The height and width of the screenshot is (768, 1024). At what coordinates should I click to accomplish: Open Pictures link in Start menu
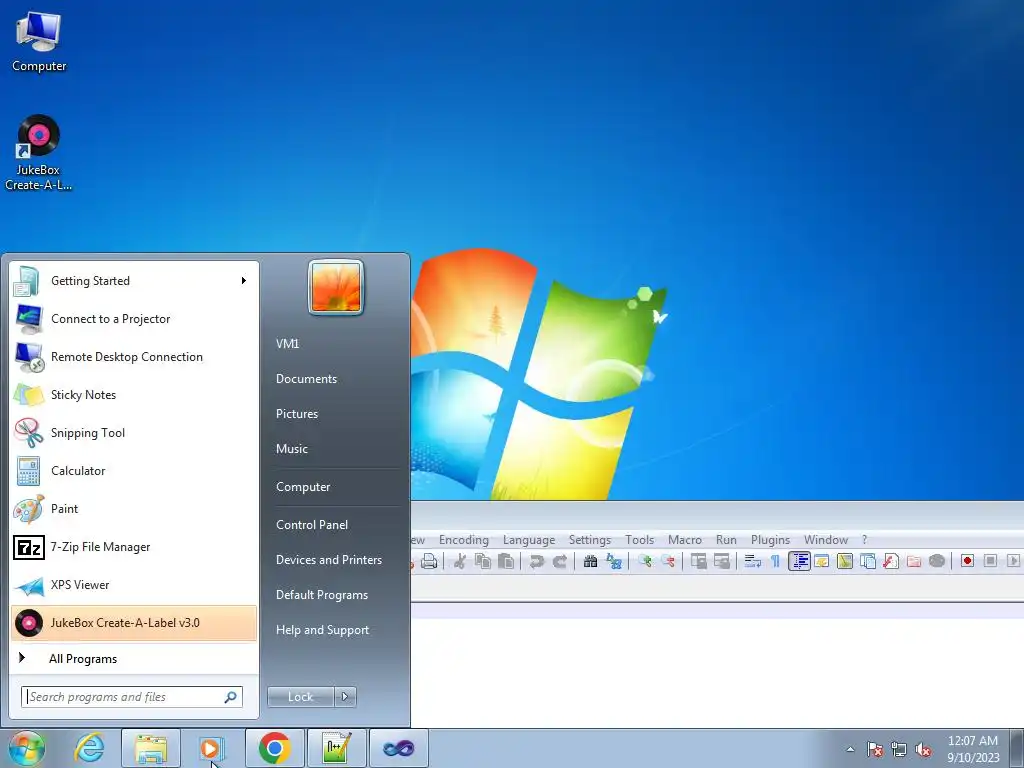(296, 414)
